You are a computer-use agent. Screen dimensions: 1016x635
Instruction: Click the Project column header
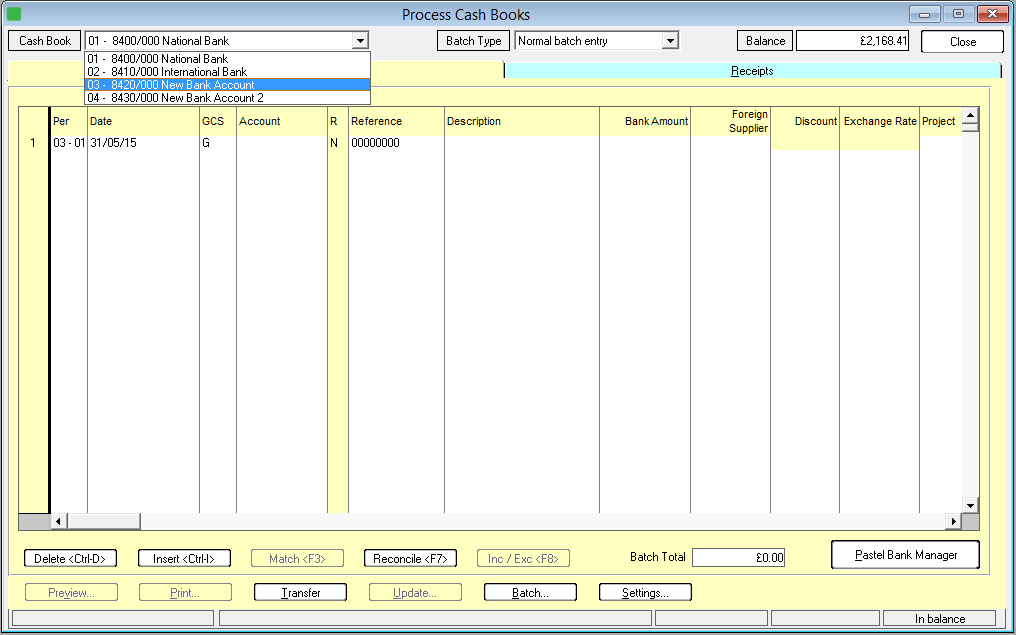pyautogui.click(x=940, y=121)
